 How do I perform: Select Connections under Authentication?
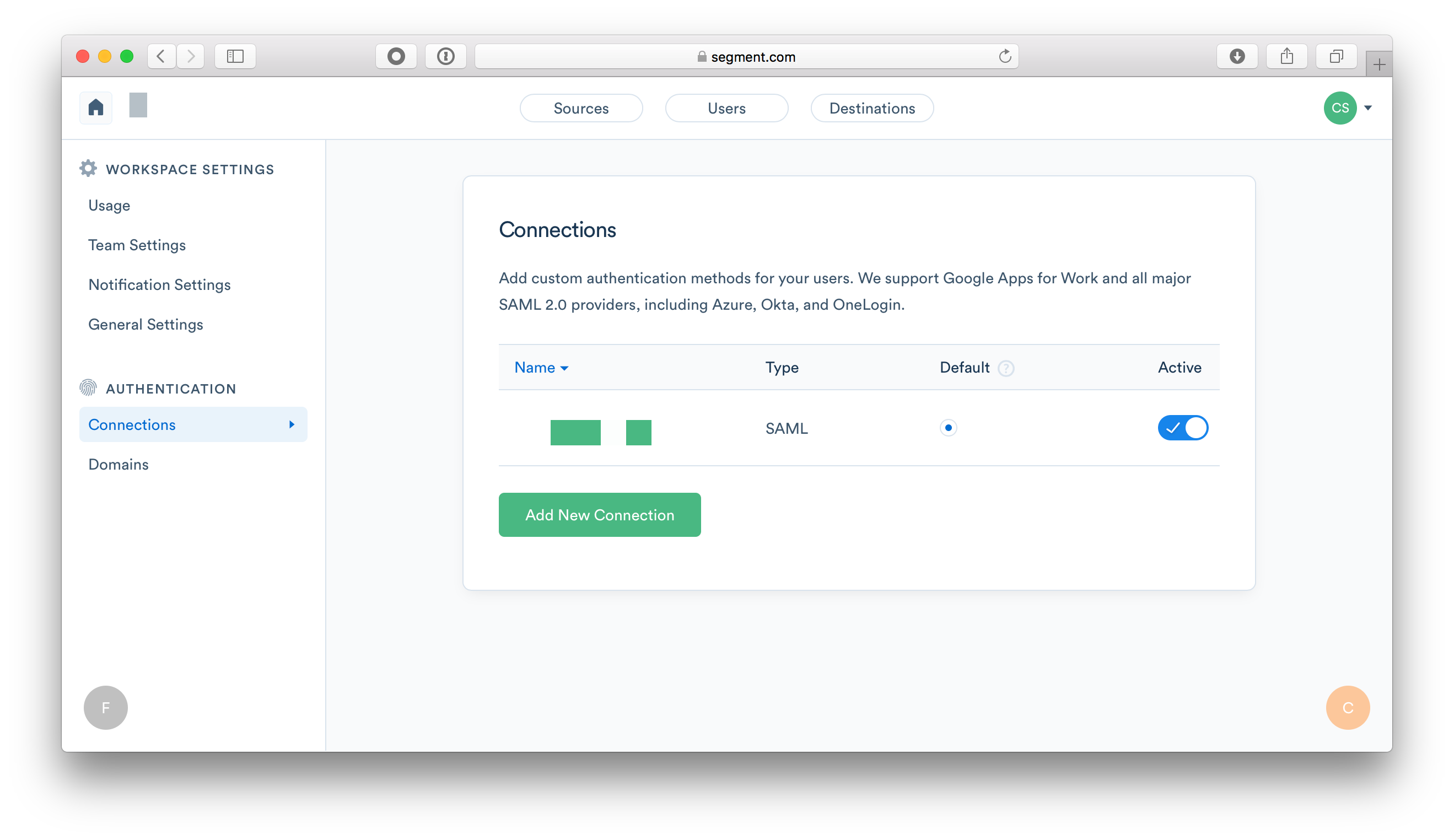(x=193, y=424)
